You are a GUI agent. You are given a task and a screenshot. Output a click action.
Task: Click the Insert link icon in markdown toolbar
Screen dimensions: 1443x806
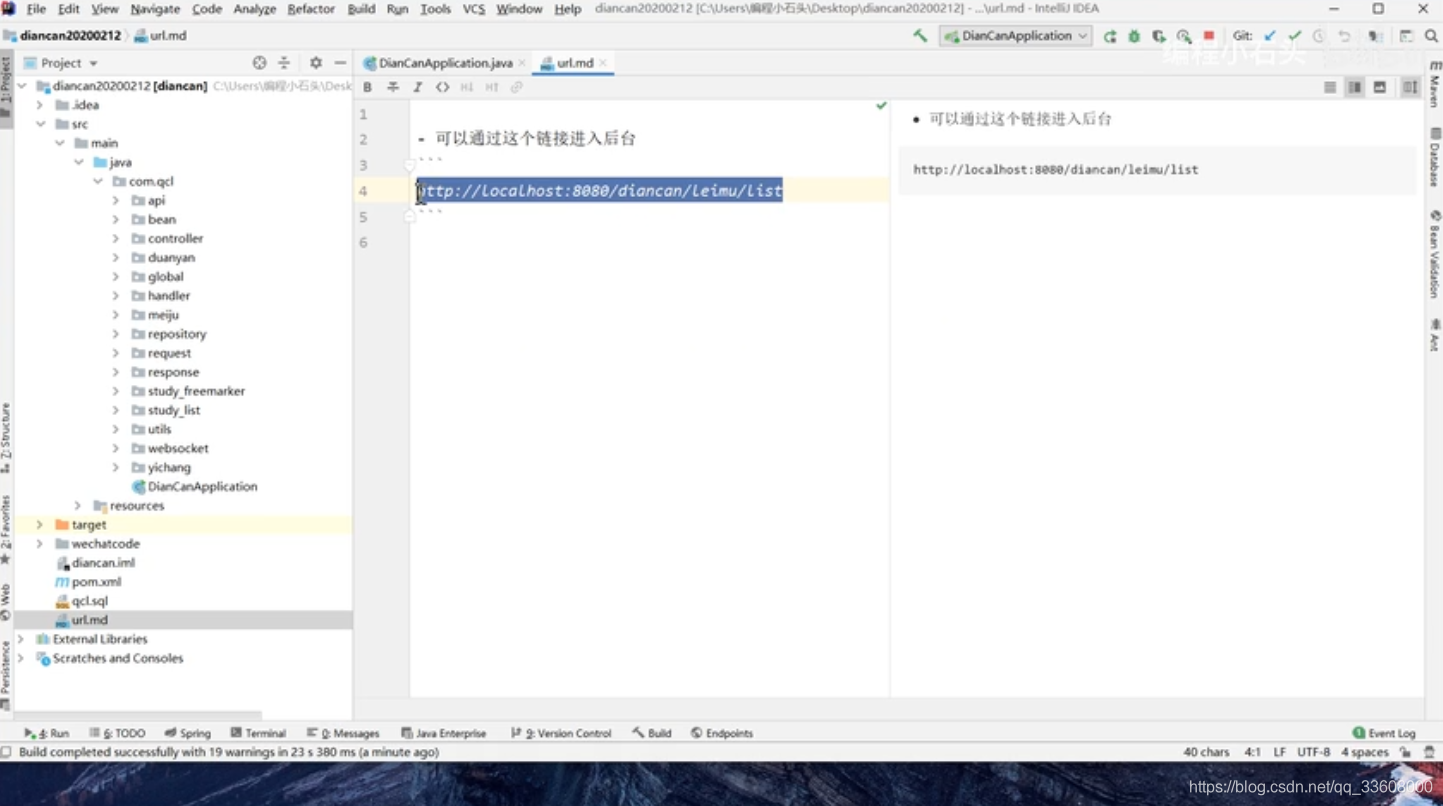517,87
